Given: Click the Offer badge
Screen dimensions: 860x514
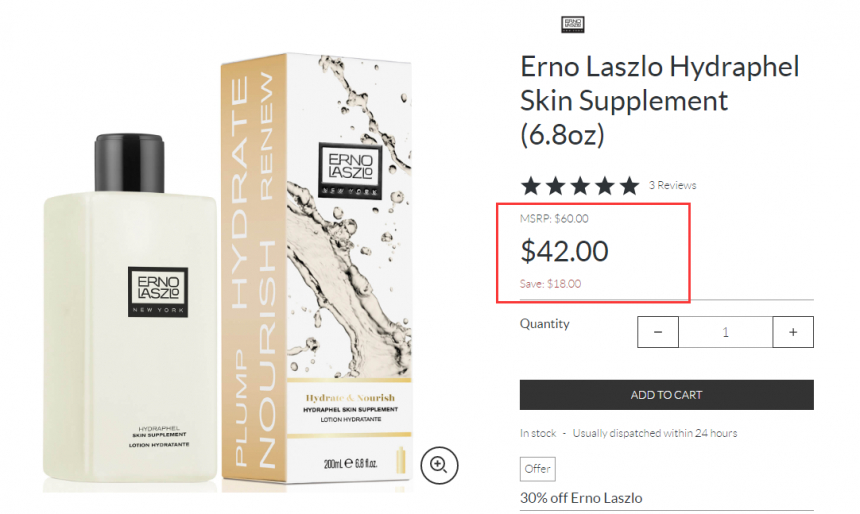Looking at the screenshot, I should pyautogui.click(x=538, y=469).
